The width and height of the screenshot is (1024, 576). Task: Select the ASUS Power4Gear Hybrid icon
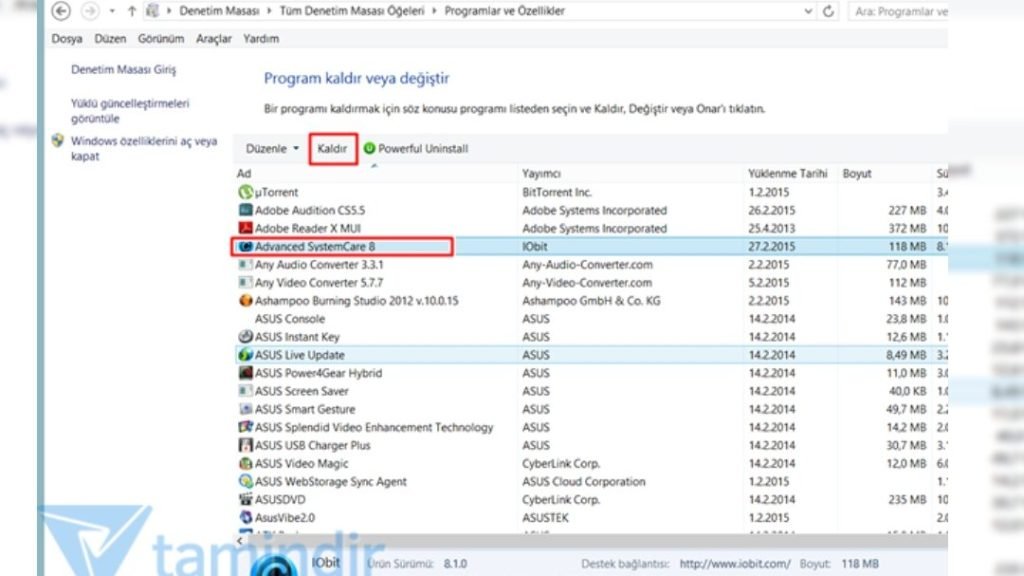click(245, 373)
